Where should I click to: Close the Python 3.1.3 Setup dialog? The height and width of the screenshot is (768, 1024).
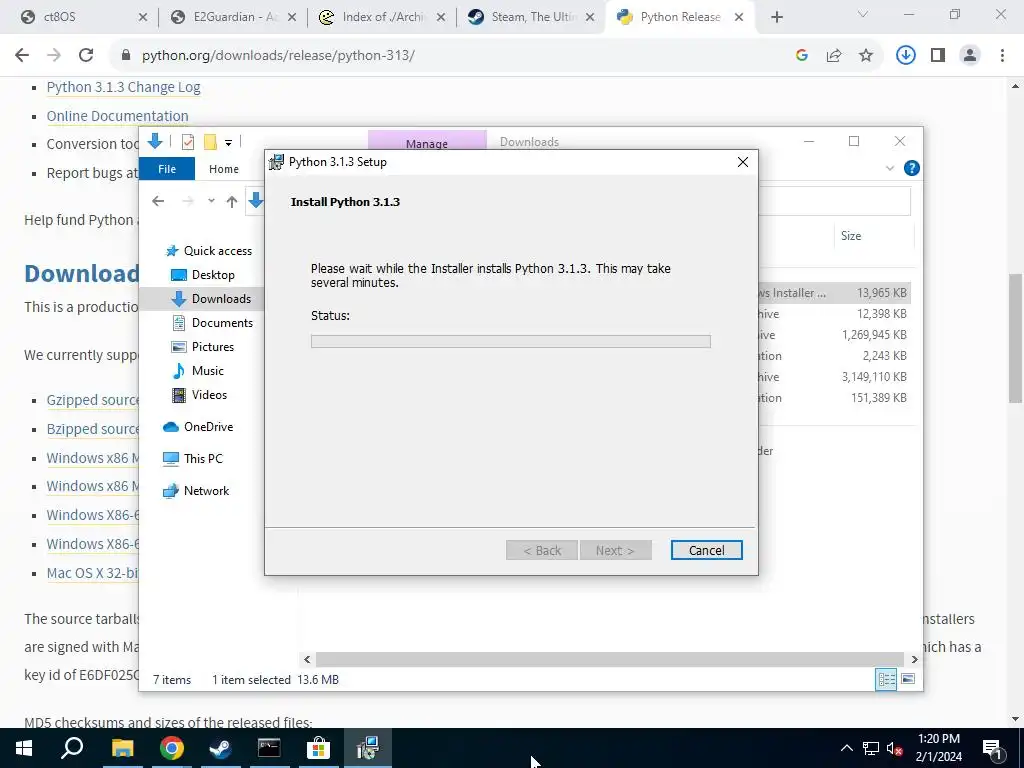point(743,162)
